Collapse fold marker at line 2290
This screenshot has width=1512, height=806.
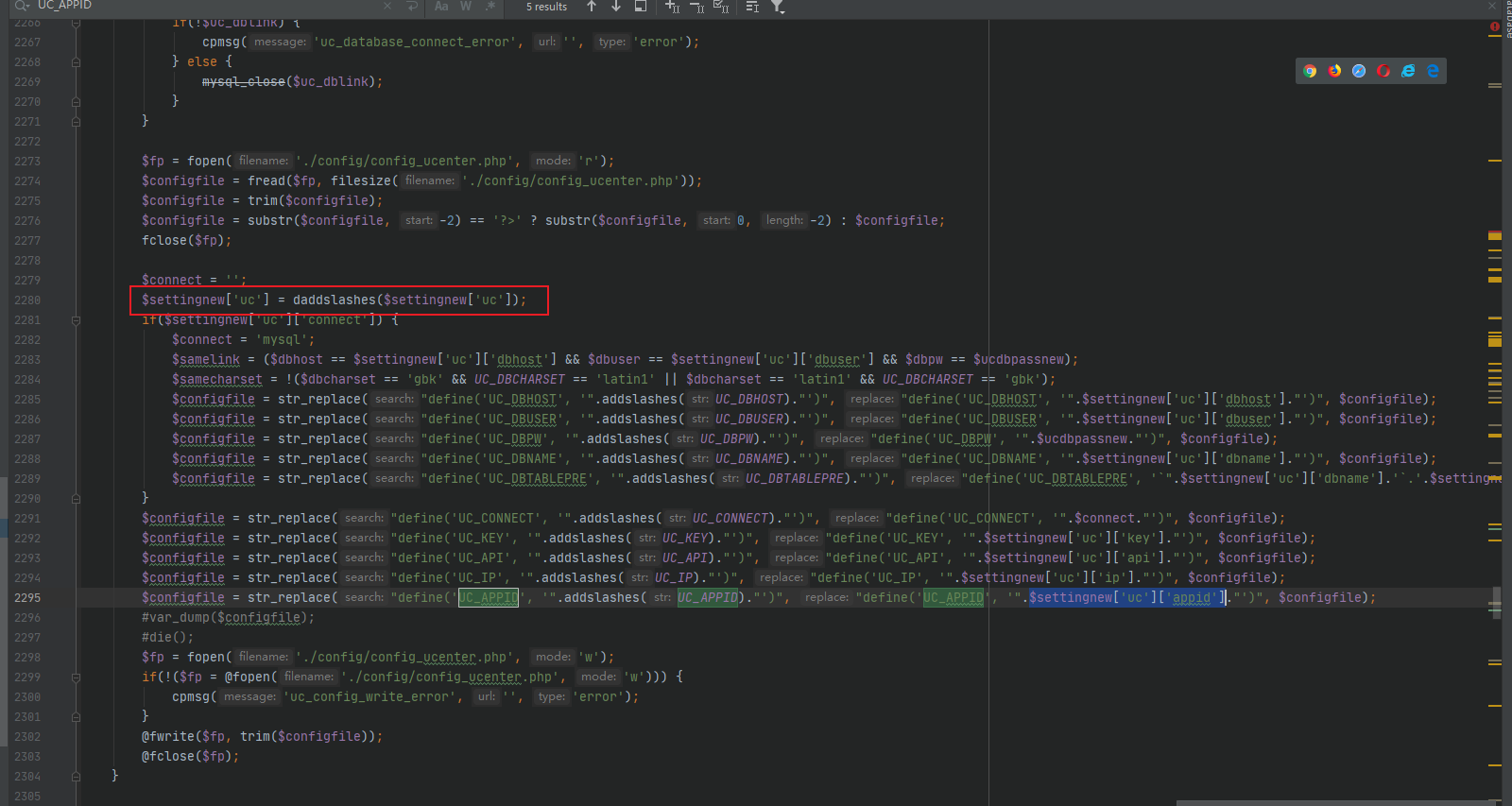76,499
